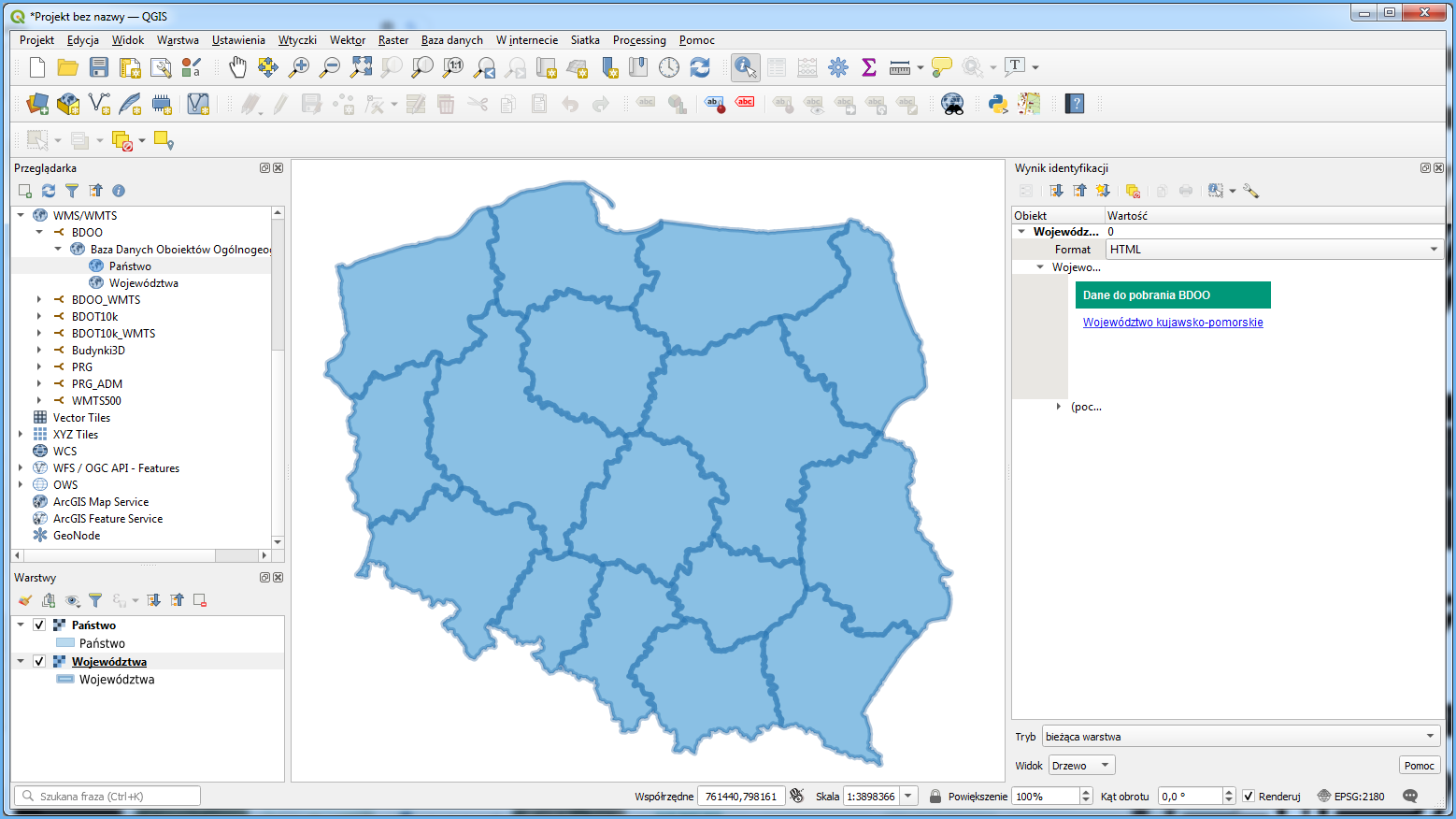The width and height of the screenshot is (1456, 819).
Task: Open the Warstwa menu
Action: (178, 40)
